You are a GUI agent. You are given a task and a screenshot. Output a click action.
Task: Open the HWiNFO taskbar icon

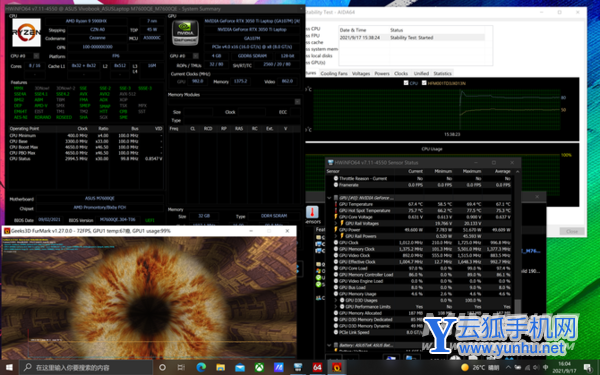coord(298,367)
